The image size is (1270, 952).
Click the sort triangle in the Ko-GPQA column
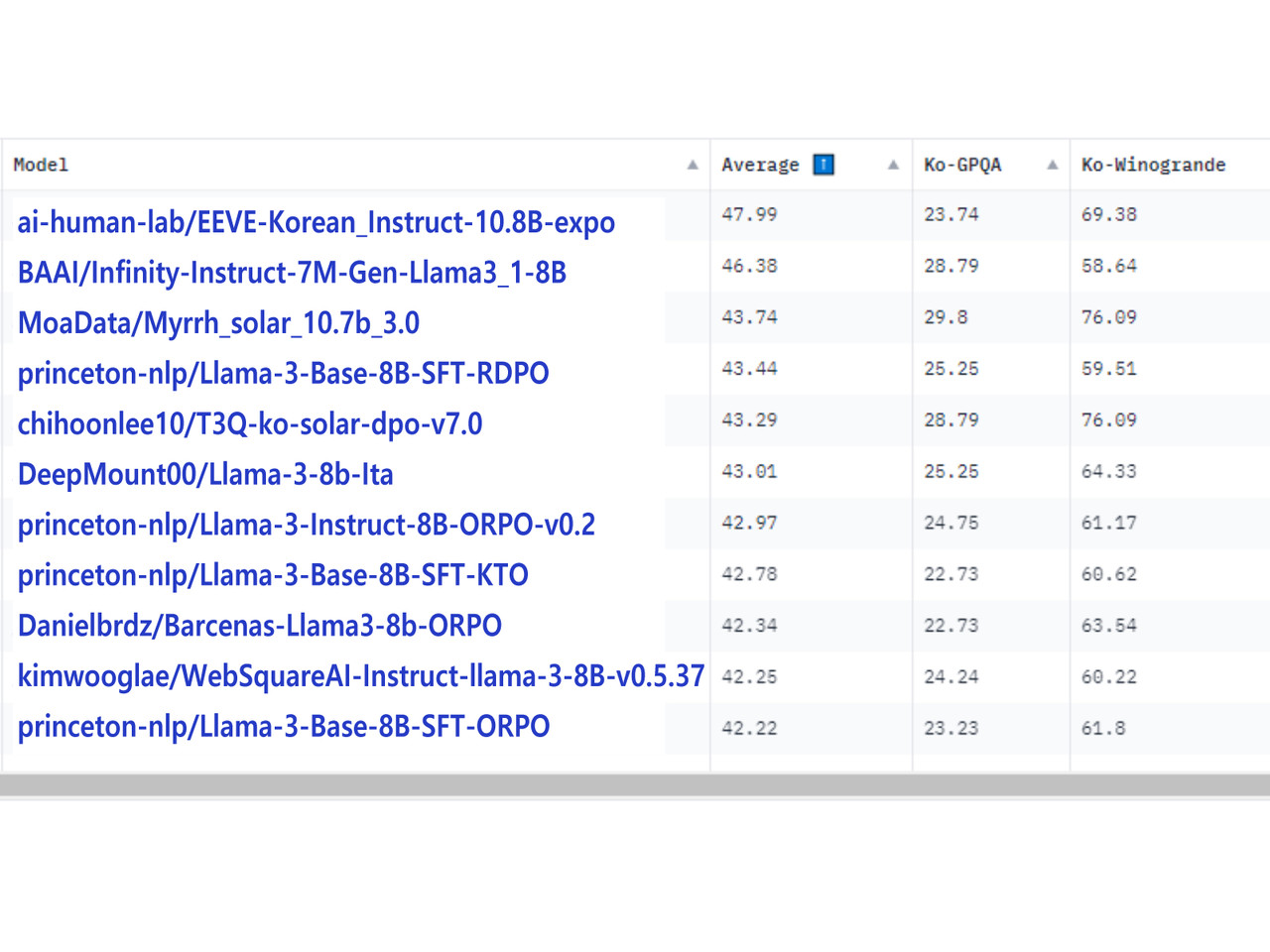[1052, 165]
